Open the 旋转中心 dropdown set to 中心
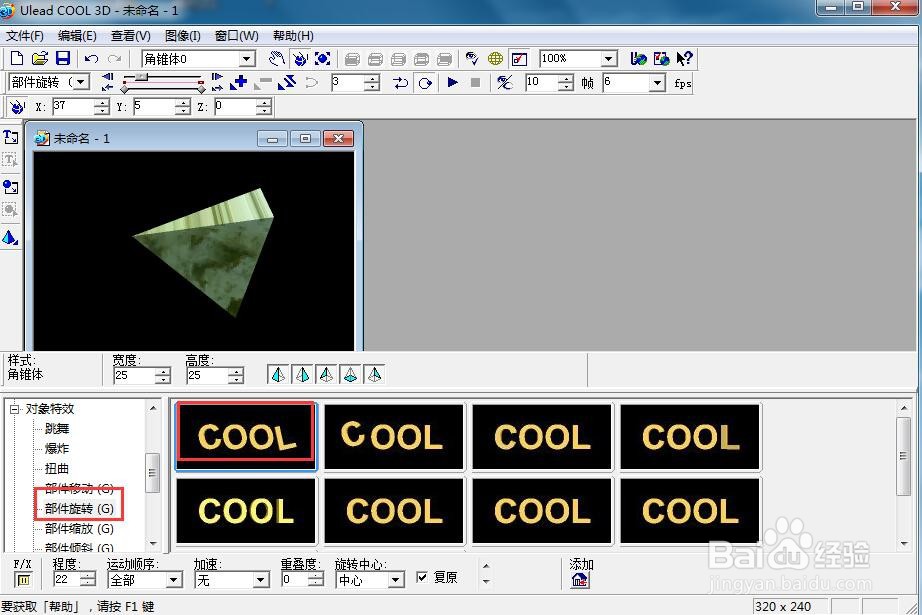This screenshot has height=615, width=922. [x=396, y=580]
